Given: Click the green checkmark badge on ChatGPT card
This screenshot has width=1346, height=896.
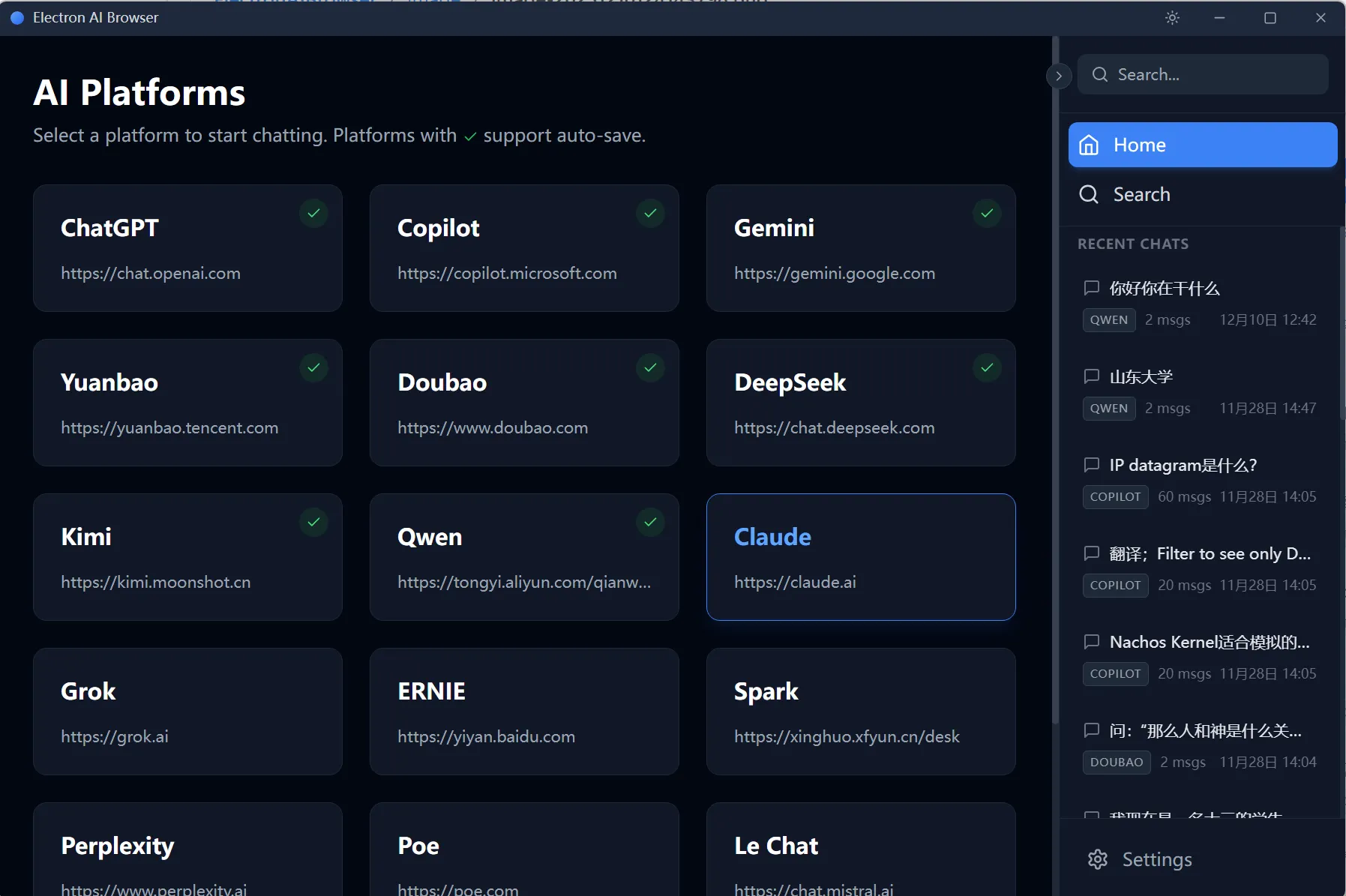Looking at the screenshot, I should [313, 213].
